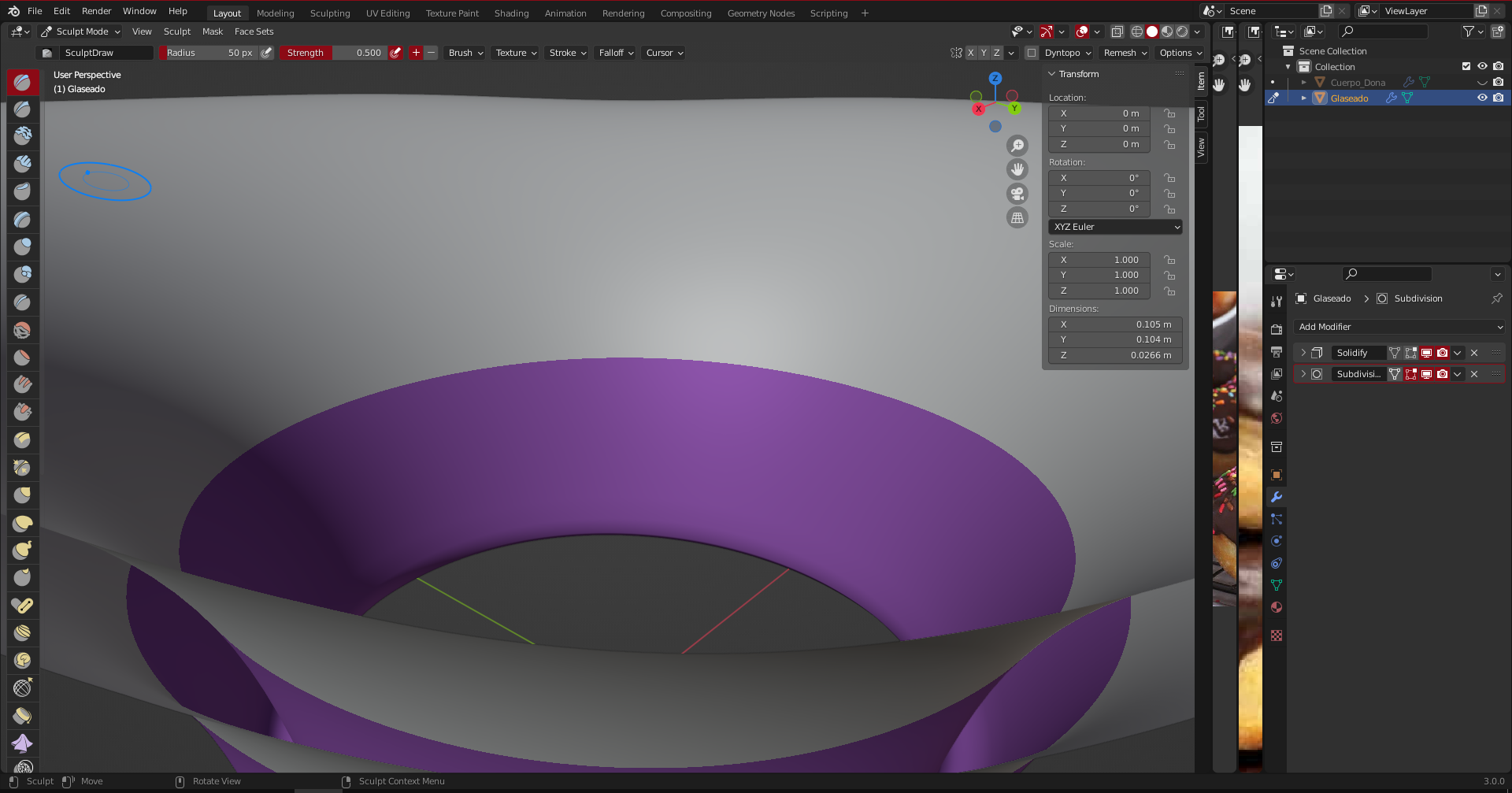1512x793 pixels.
Task: Toggle Solidify edit mode display
Action: click(1410, 353)
